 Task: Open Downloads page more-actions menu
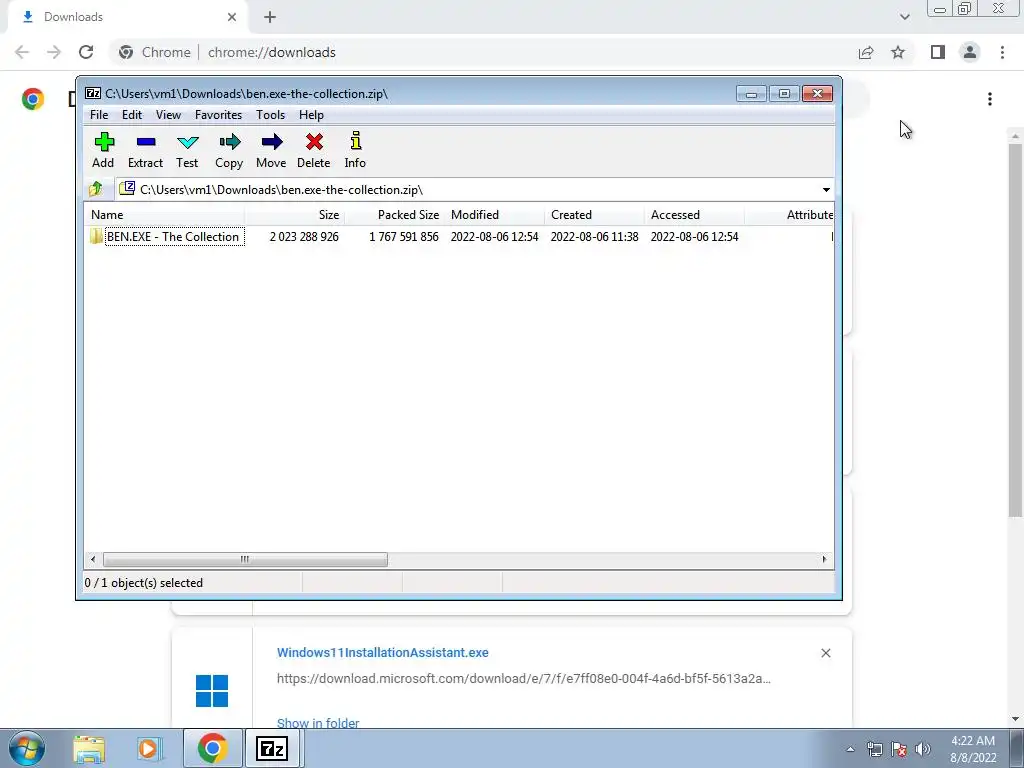coord(990,99)
